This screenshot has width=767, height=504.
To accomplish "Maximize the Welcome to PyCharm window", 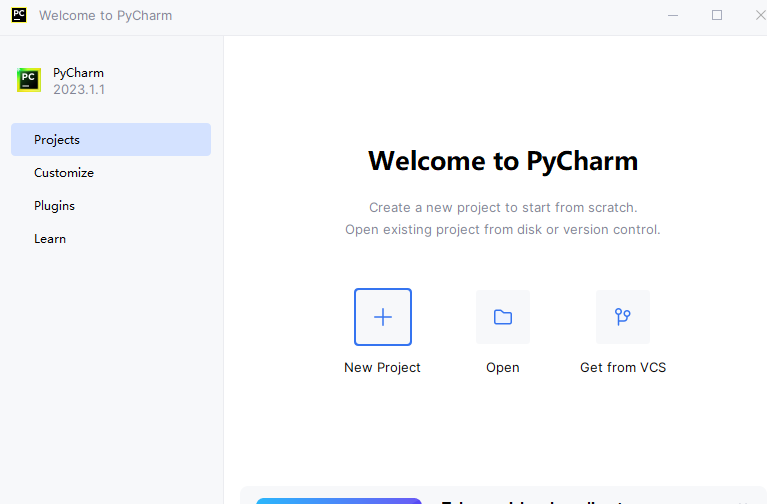I will (717, 15).
